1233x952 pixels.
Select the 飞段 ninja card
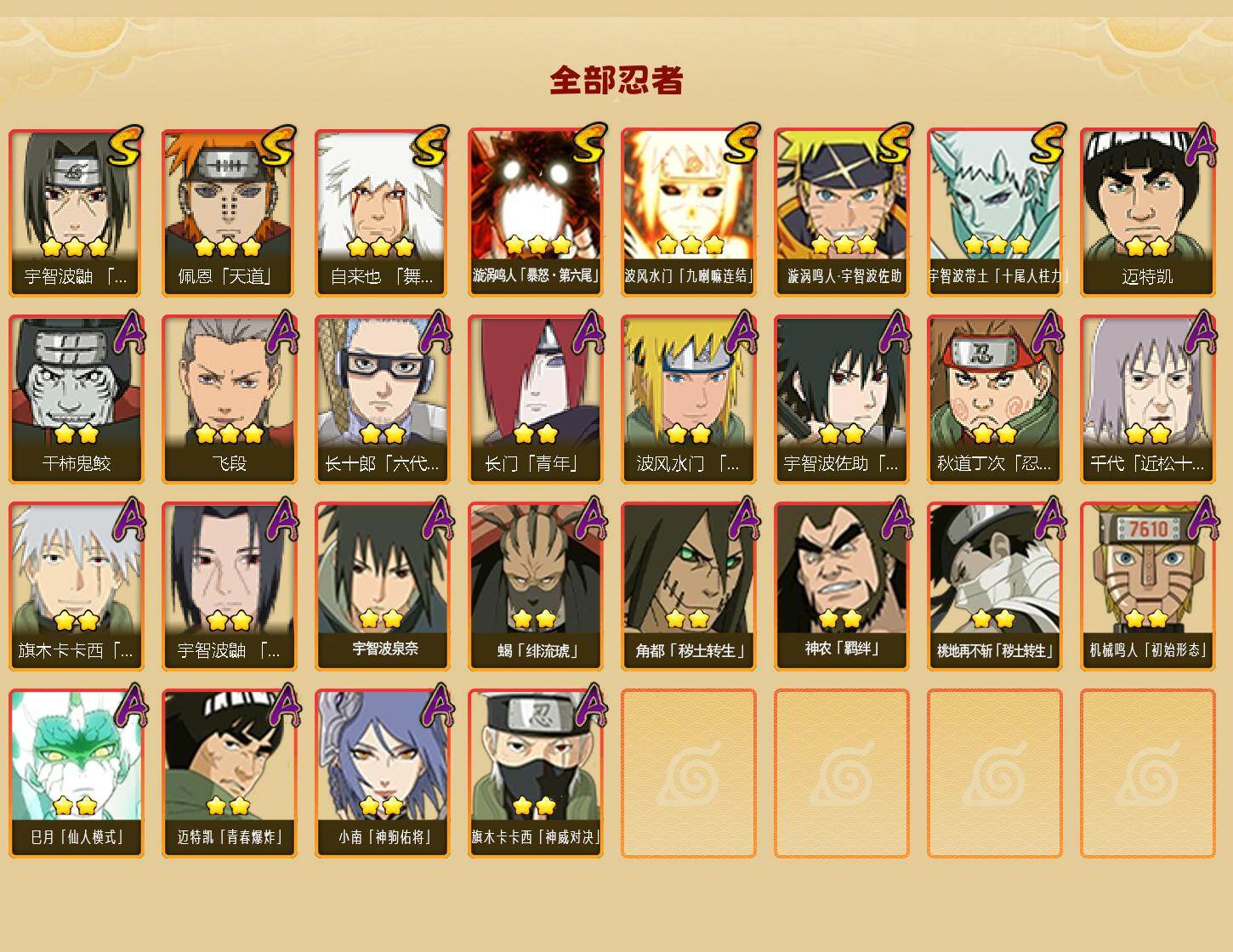(230, 399)
